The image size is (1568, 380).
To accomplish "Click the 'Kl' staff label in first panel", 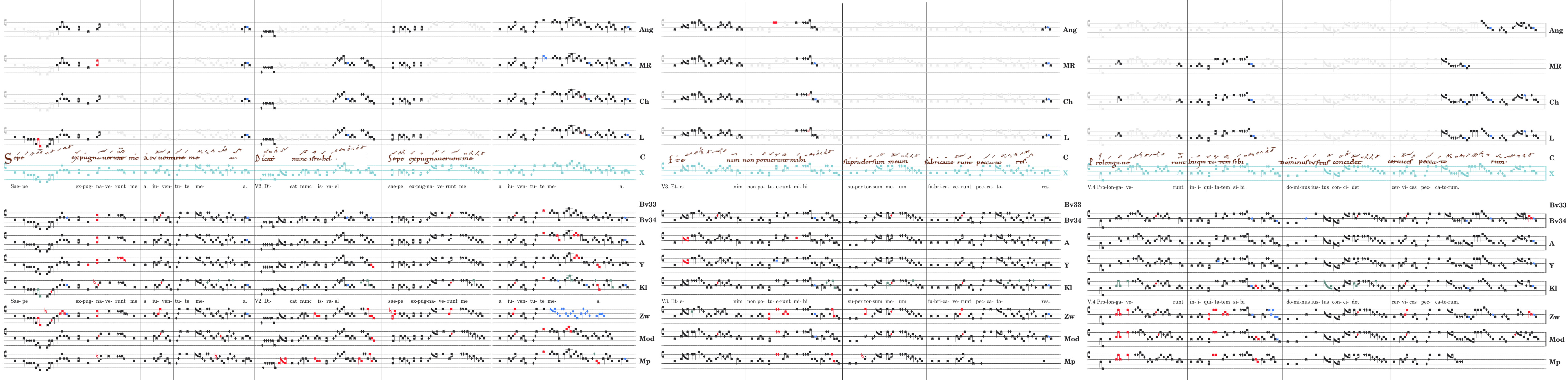I will 643,287.
